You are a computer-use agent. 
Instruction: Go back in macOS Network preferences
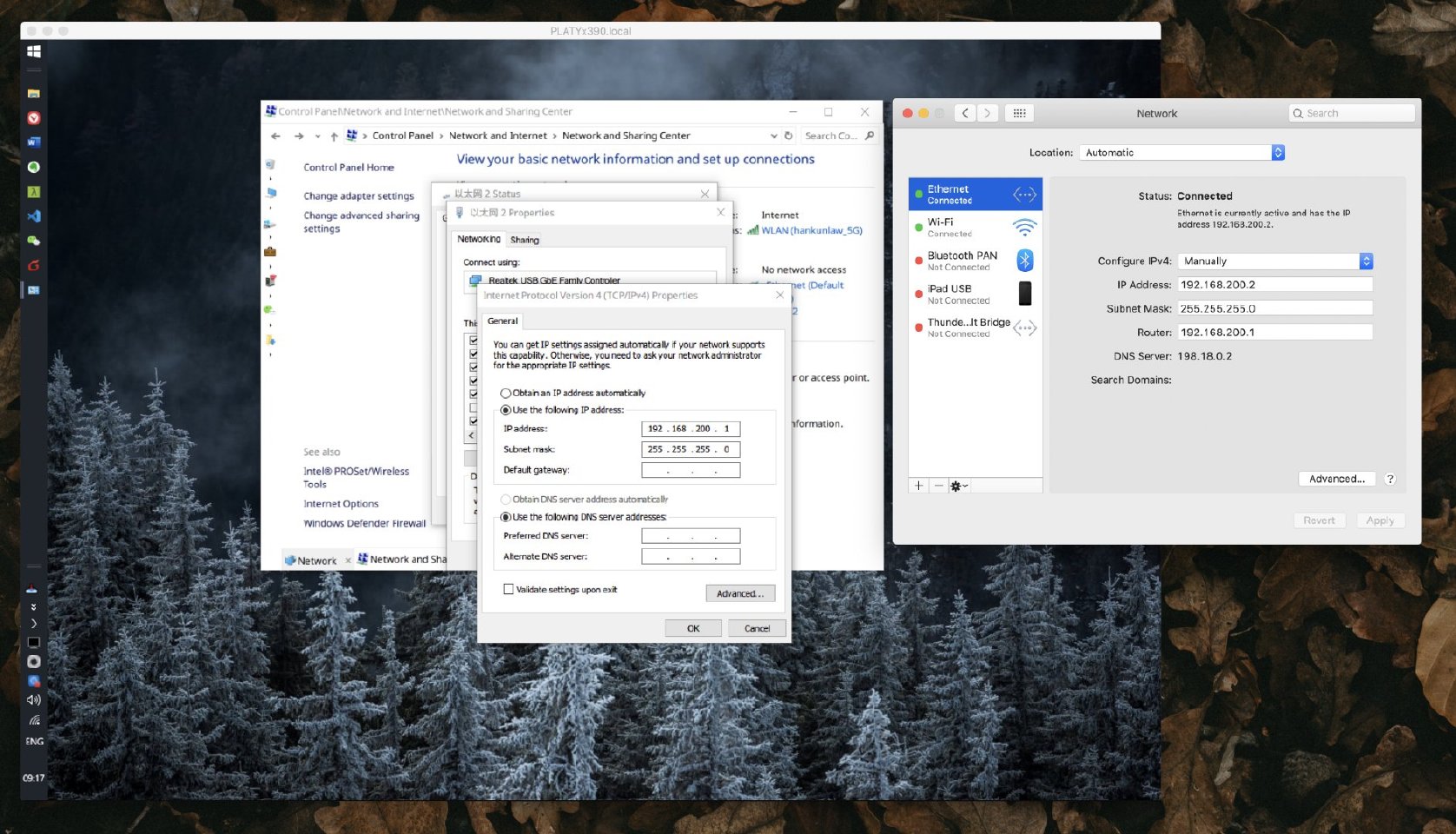pyautogui.click(x=965, y=113)
